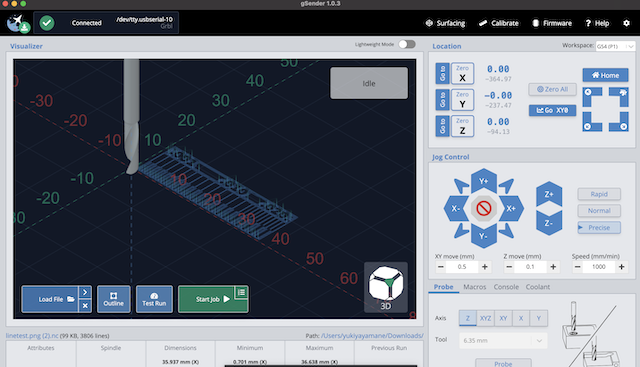Jog X+ direction

coord(511,208)
